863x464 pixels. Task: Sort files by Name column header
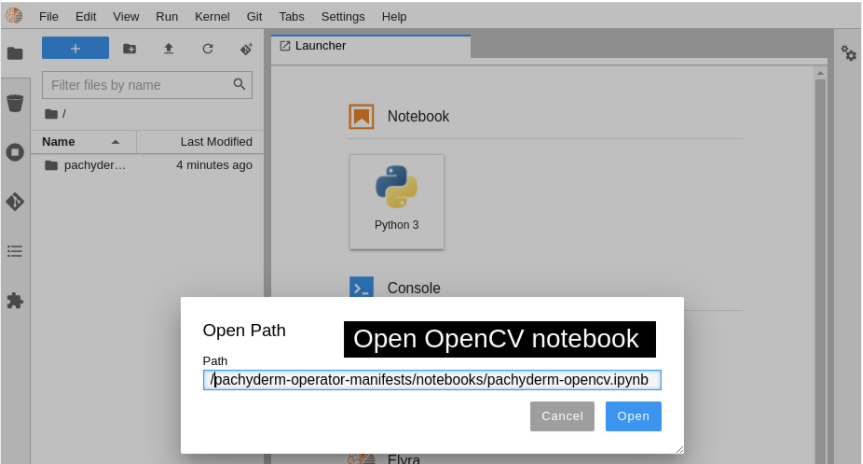click(59, 142)
